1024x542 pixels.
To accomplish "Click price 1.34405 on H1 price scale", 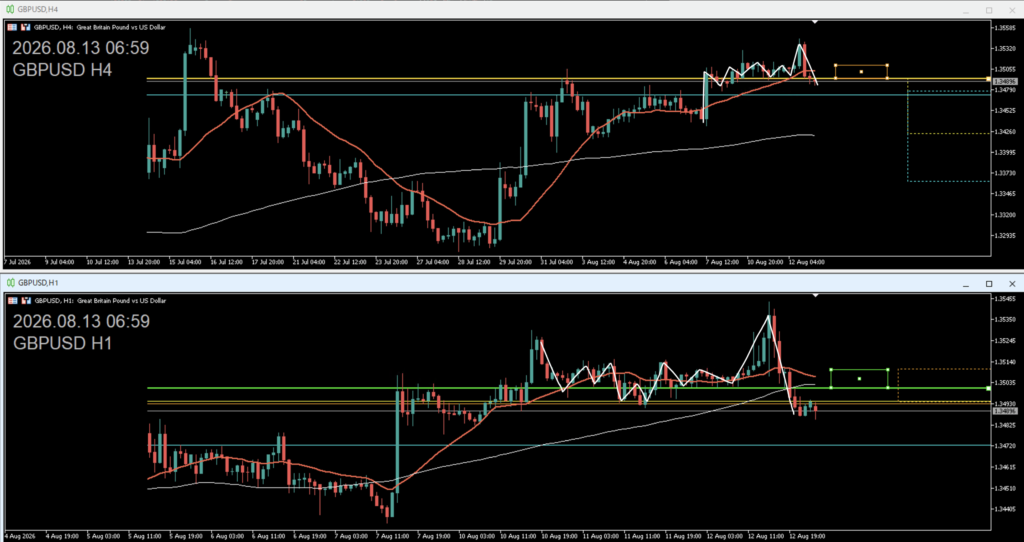I will [1006, 509].
